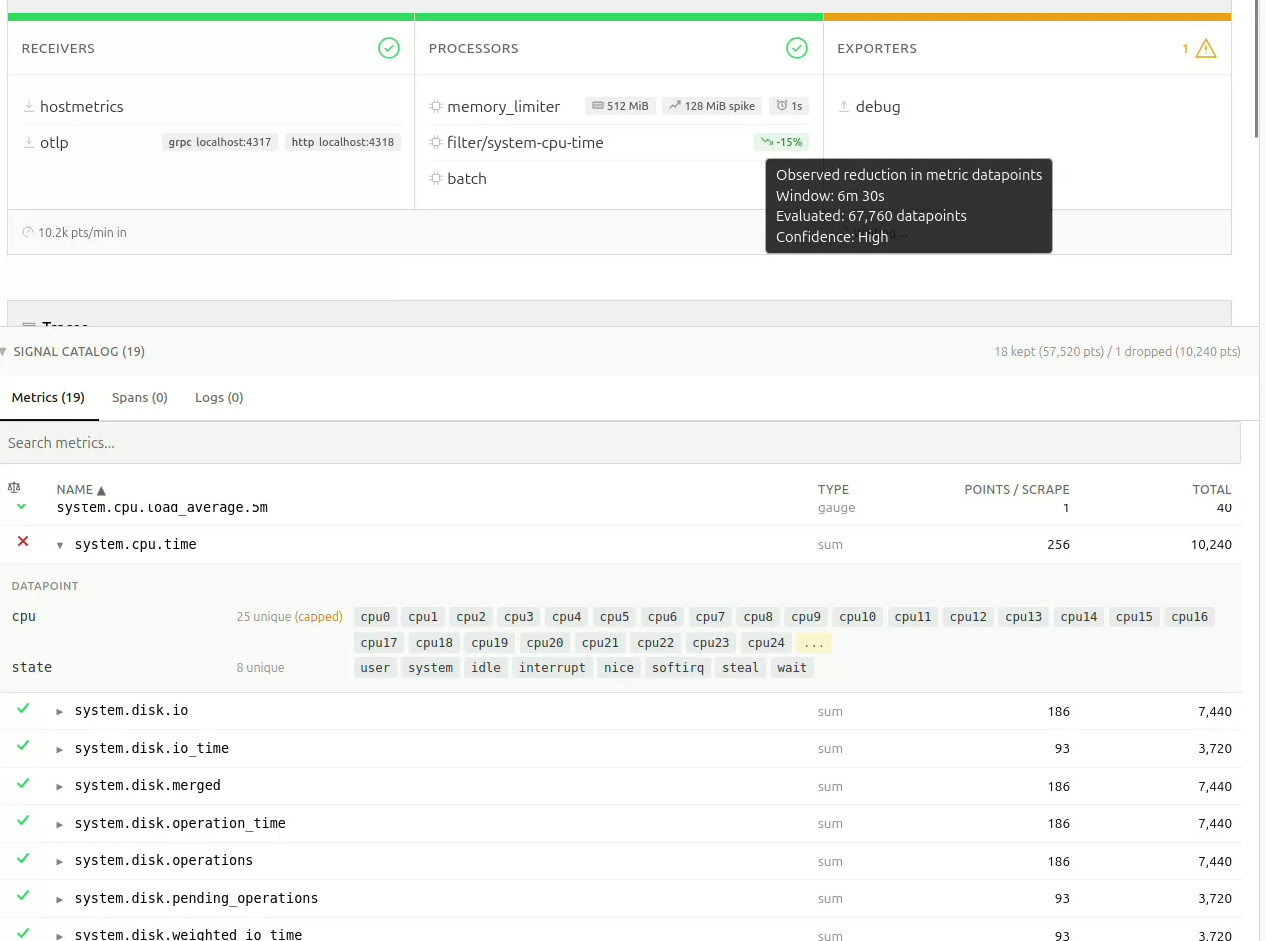Click the green -15% reduction badge
This screenshot has height=941, width=1266.
coord(781,142)
